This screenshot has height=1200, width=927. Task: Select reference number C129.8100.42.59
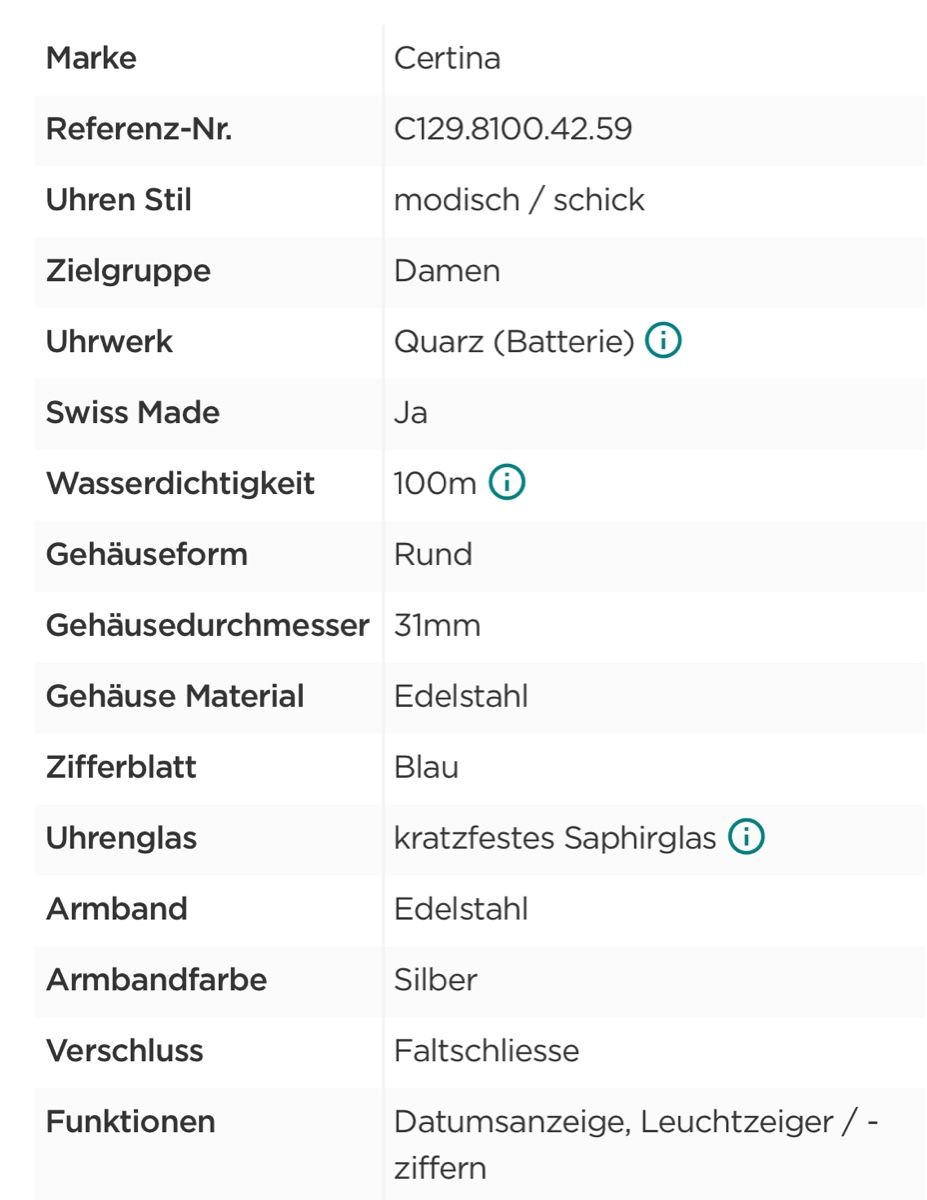click(x=513, y=129)
